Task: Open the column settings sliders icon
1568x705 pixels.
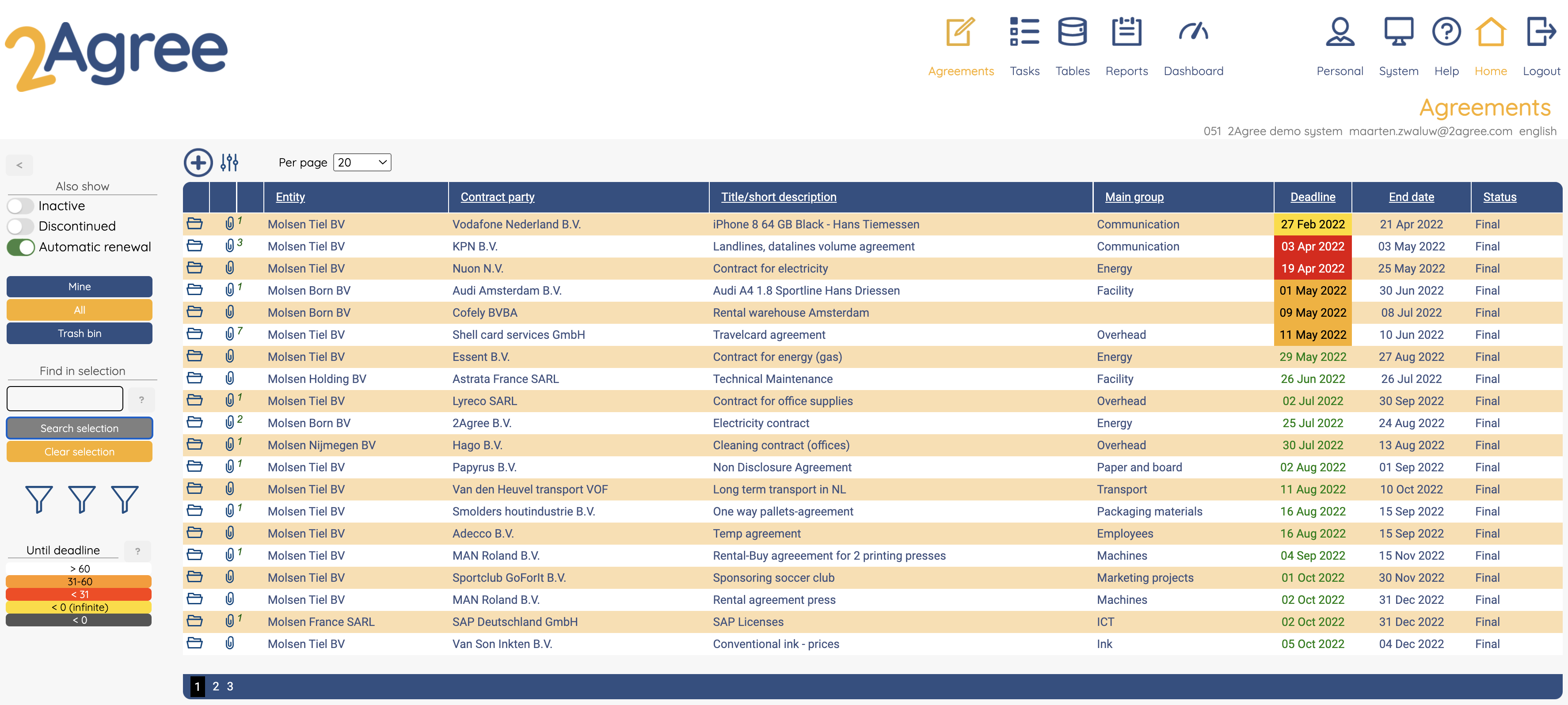Action: 229,163
